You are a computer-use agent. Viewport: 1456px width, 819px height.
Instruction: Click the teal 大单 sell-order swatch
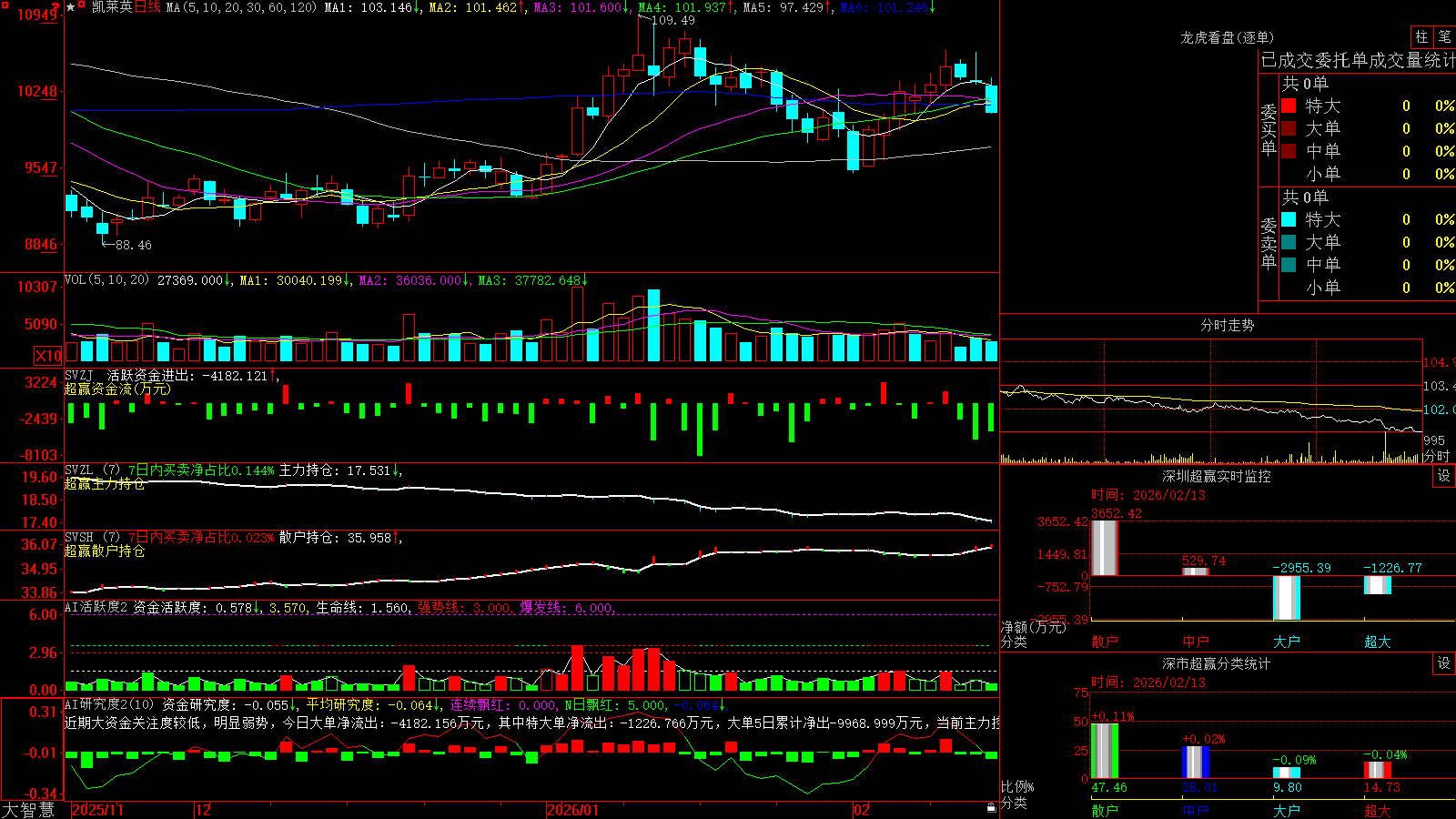pyautogui.click(x=1289, y=242)
